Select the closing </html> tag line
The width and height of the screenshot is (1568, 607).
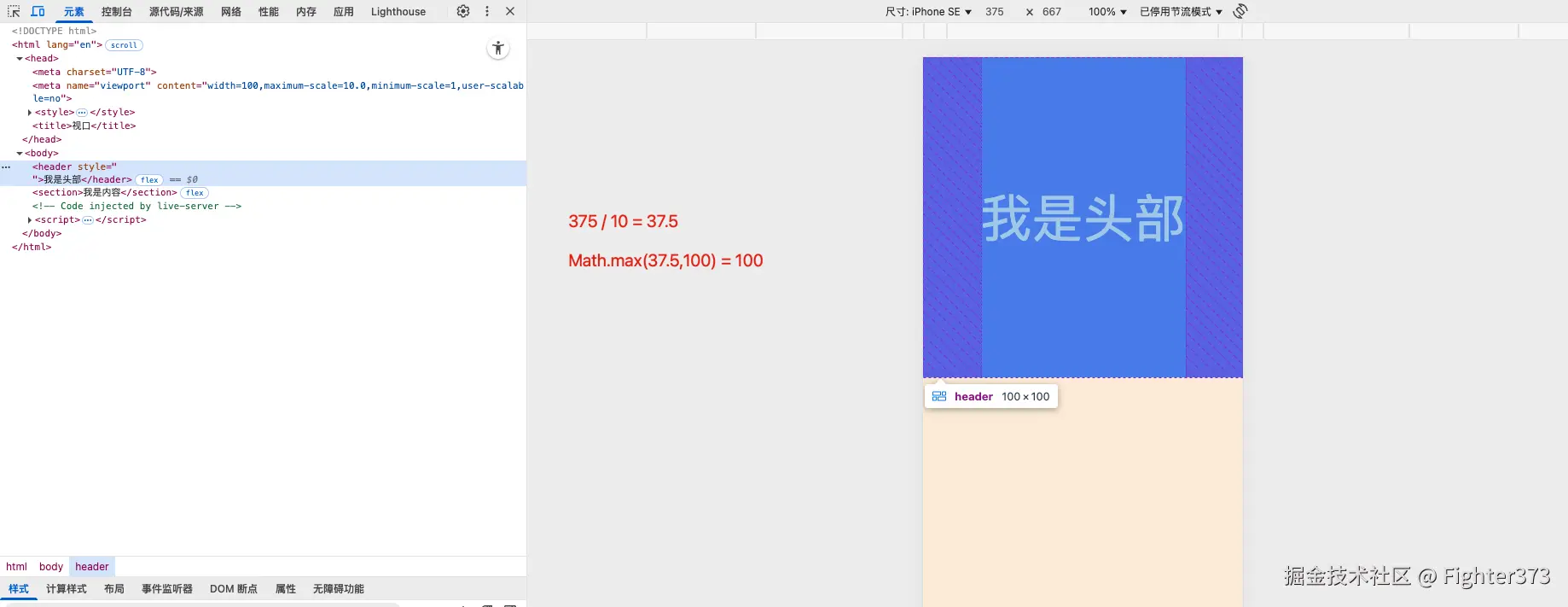tap(32, 248)
